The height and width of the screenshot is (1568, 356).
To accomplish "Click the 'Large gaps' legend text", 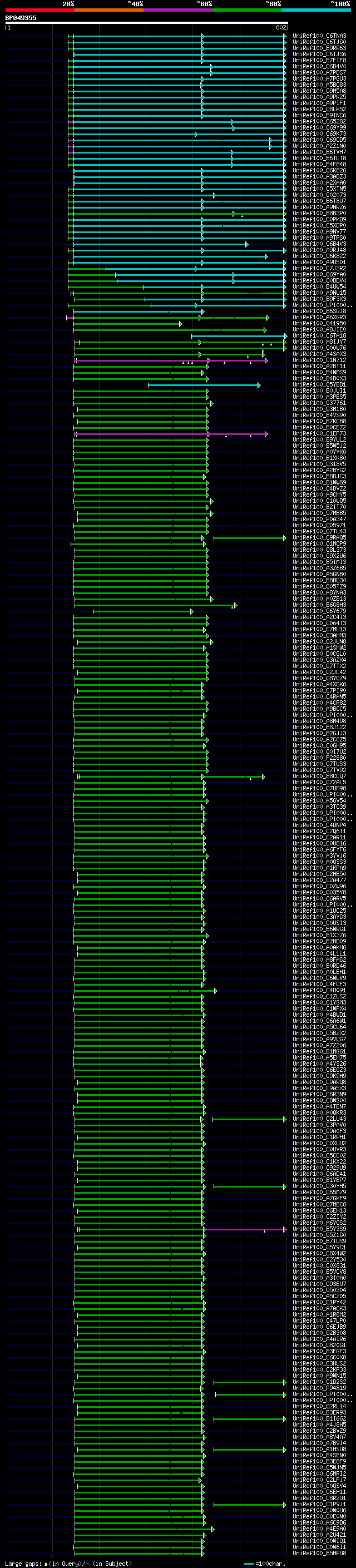I will pyautogui.click(x=24, y=1564).
